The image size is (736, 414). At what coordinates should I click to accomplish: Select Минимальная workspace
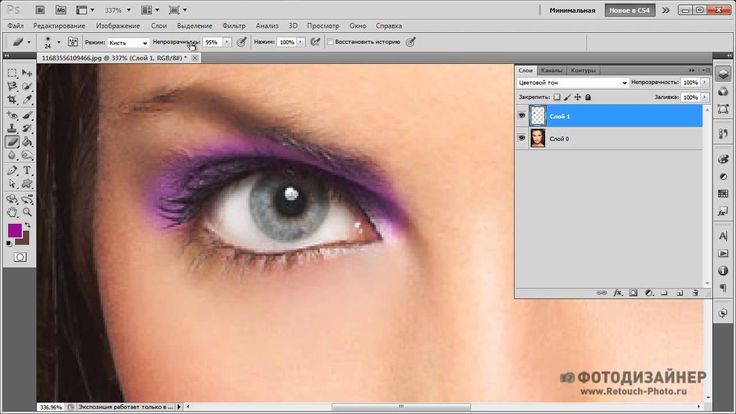point(572,10)
